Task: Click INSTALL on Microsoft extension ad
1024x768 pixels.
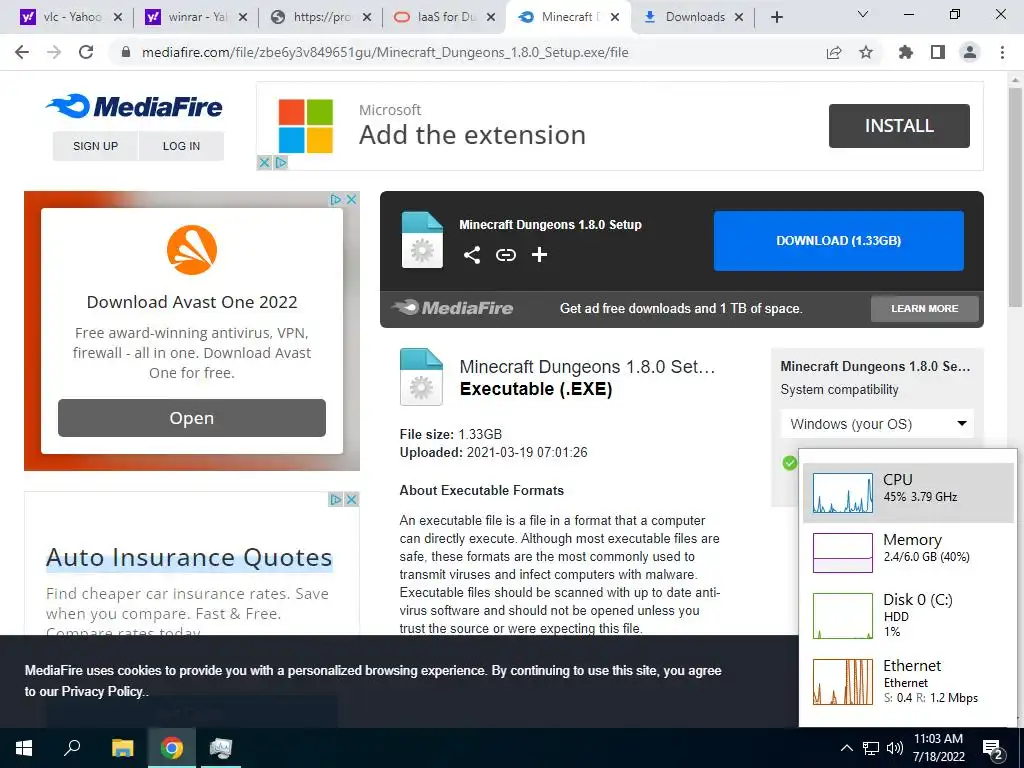Action: click(899, 125)
